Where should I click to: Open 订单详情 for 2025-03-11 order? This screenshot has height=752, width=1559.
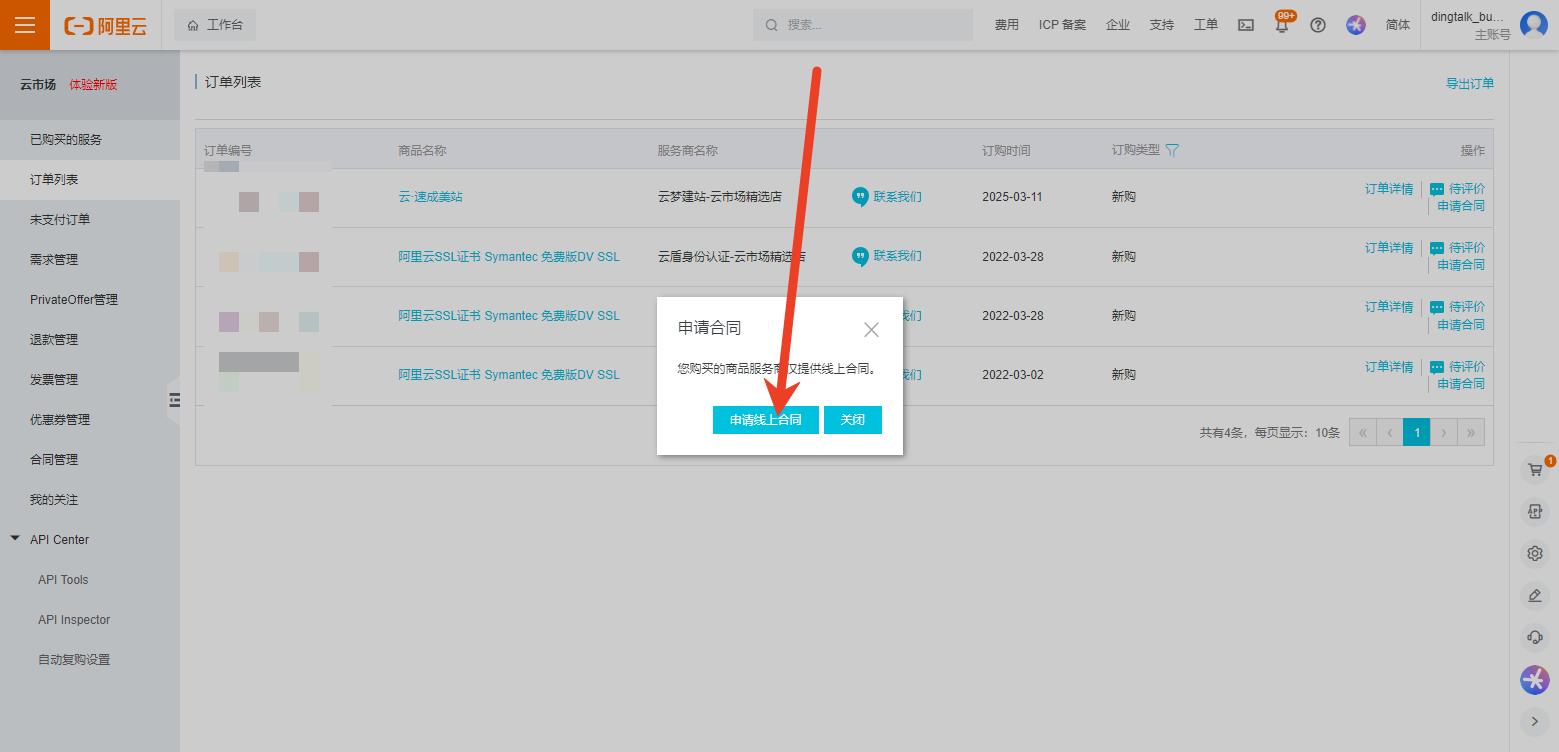1389,188
